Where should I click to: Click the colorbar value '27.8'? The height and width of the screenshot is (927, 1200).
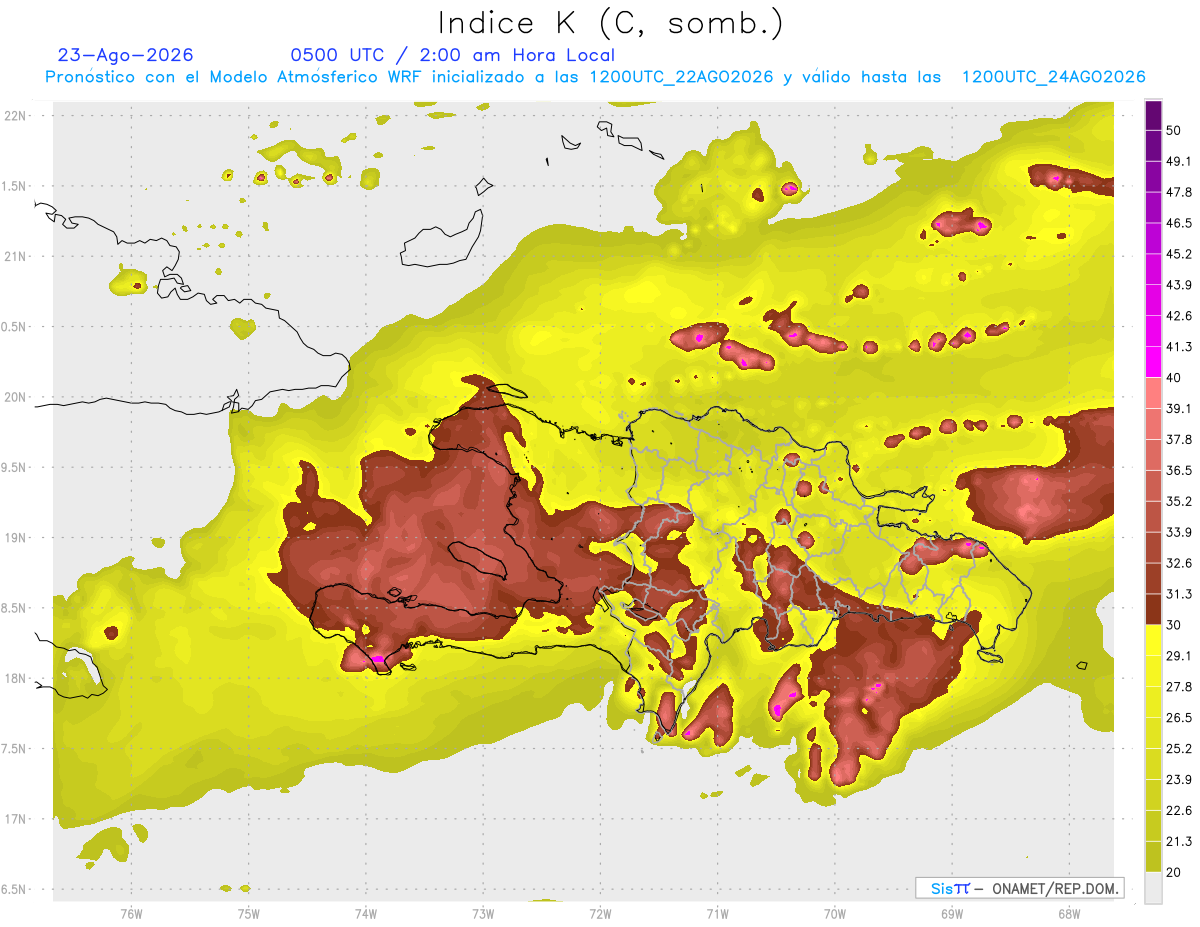(x=1178, y=686)
